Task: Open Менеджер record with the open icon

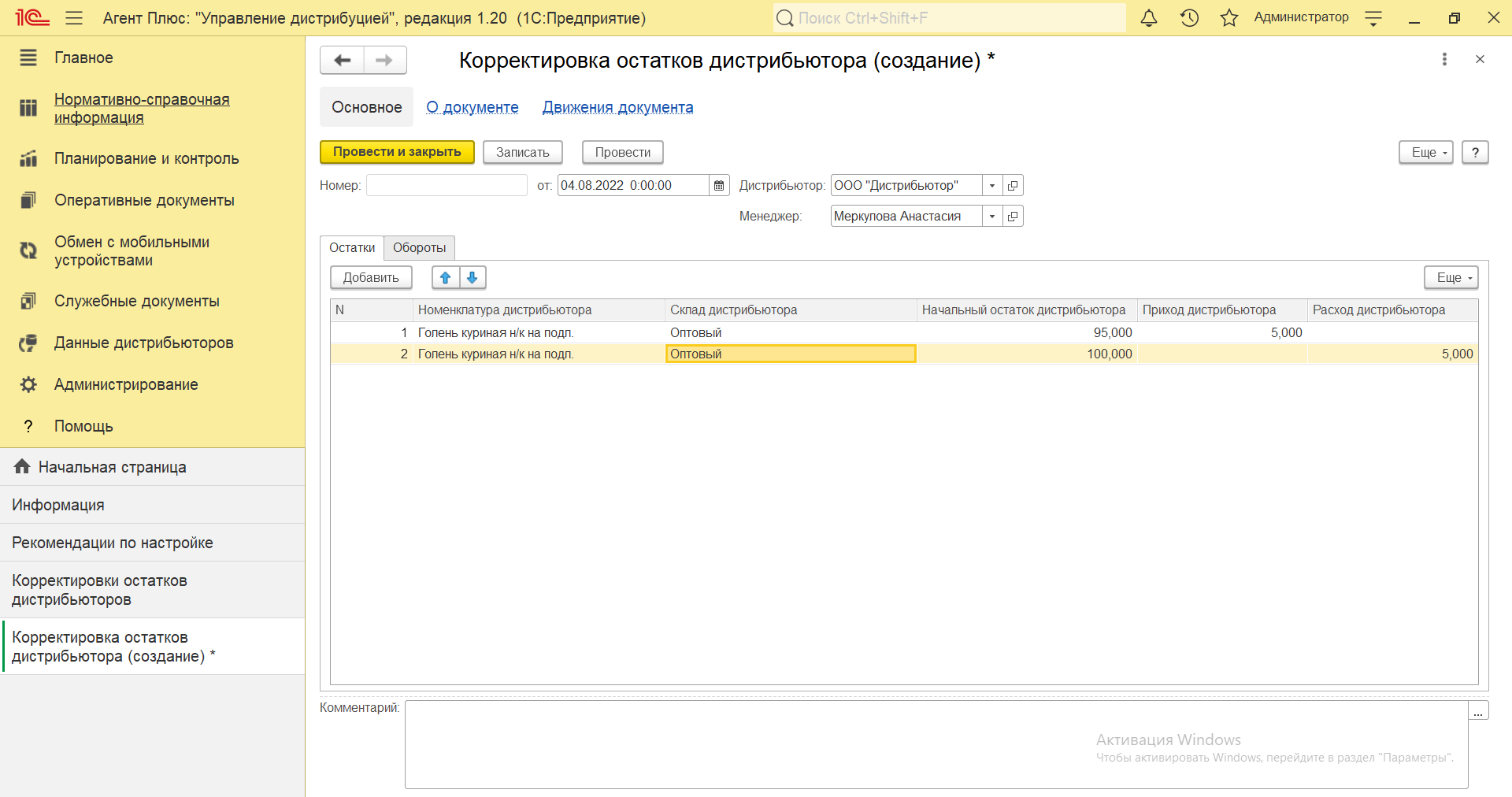Action: click(x=1013, y=216)
